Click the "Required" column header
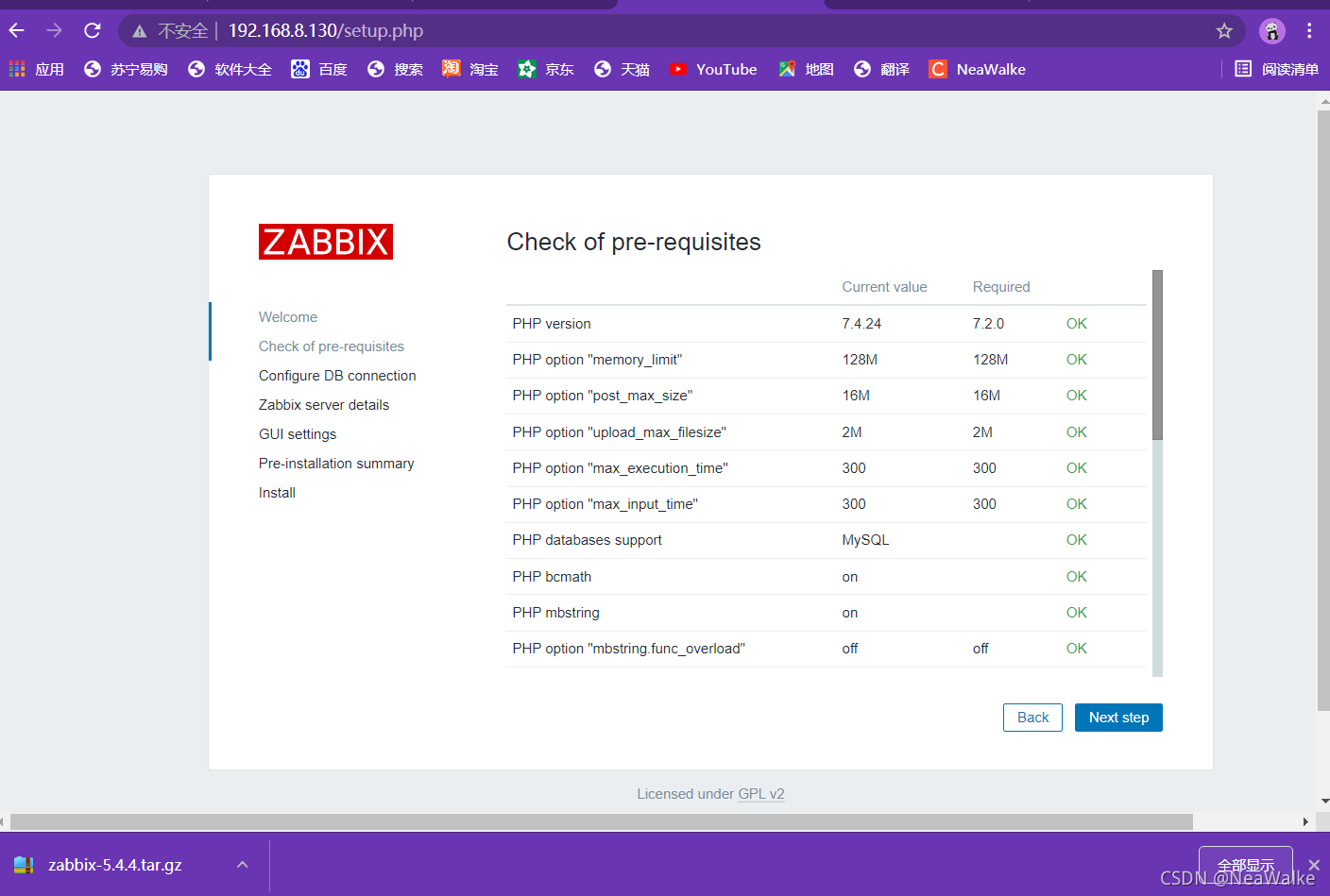1330x896 pixels. (1001, 287)
